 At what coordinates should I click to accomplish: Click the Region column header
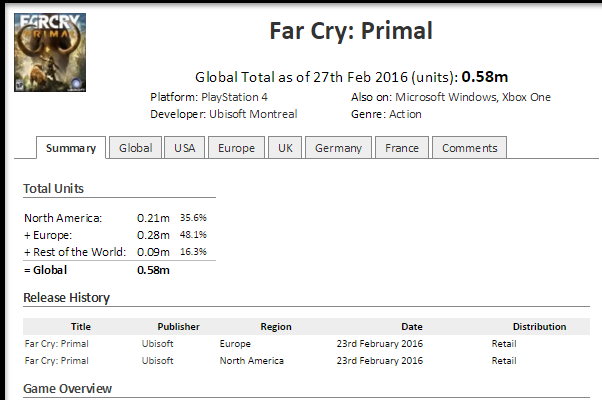pyautogui.click(x=276, y=327)
